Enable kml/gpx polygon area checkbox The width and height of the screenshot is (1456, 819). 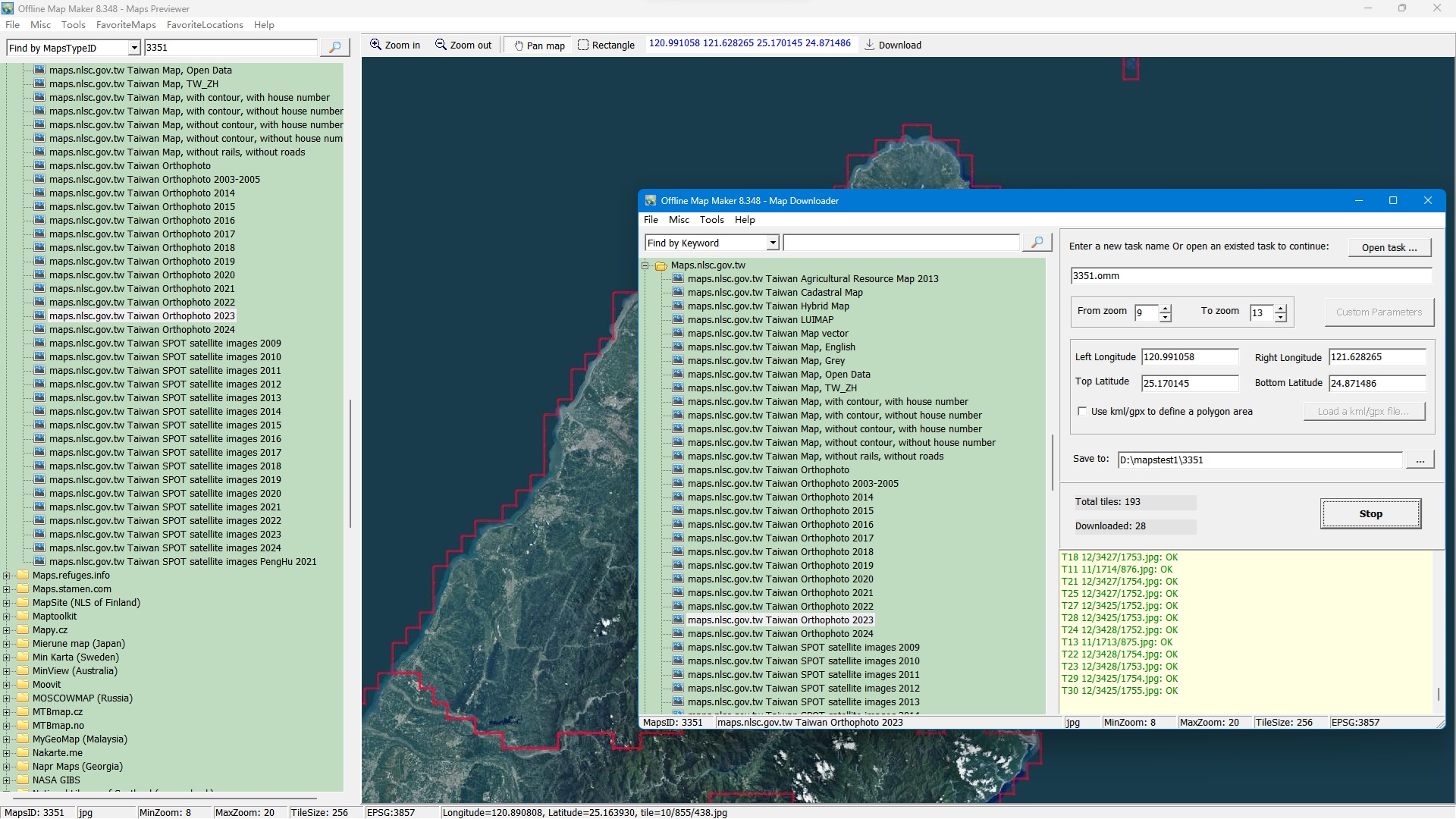[1082, 412]
